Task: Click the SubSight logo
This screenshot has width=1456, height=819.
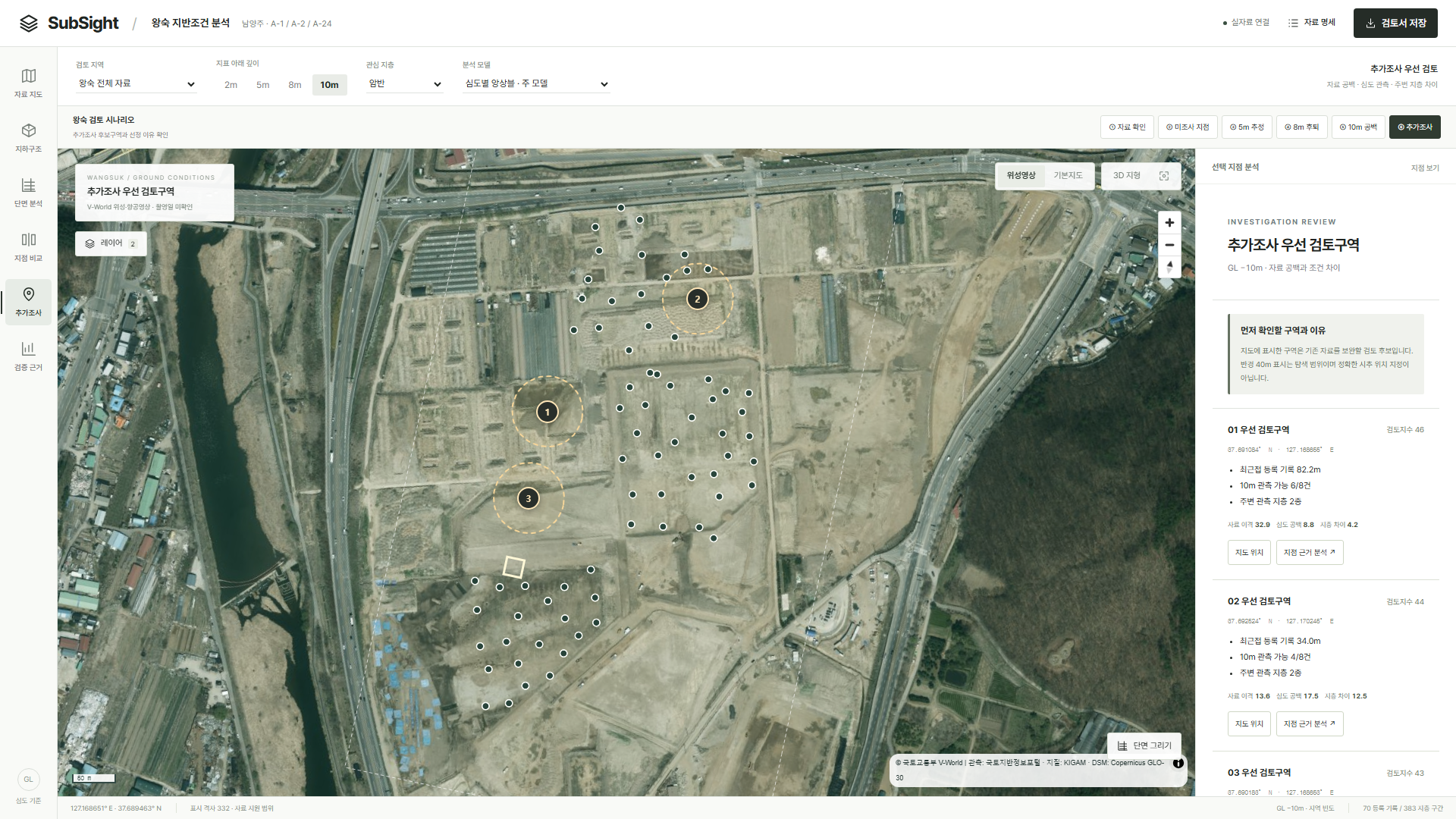Action: click(x=70, y=24)
